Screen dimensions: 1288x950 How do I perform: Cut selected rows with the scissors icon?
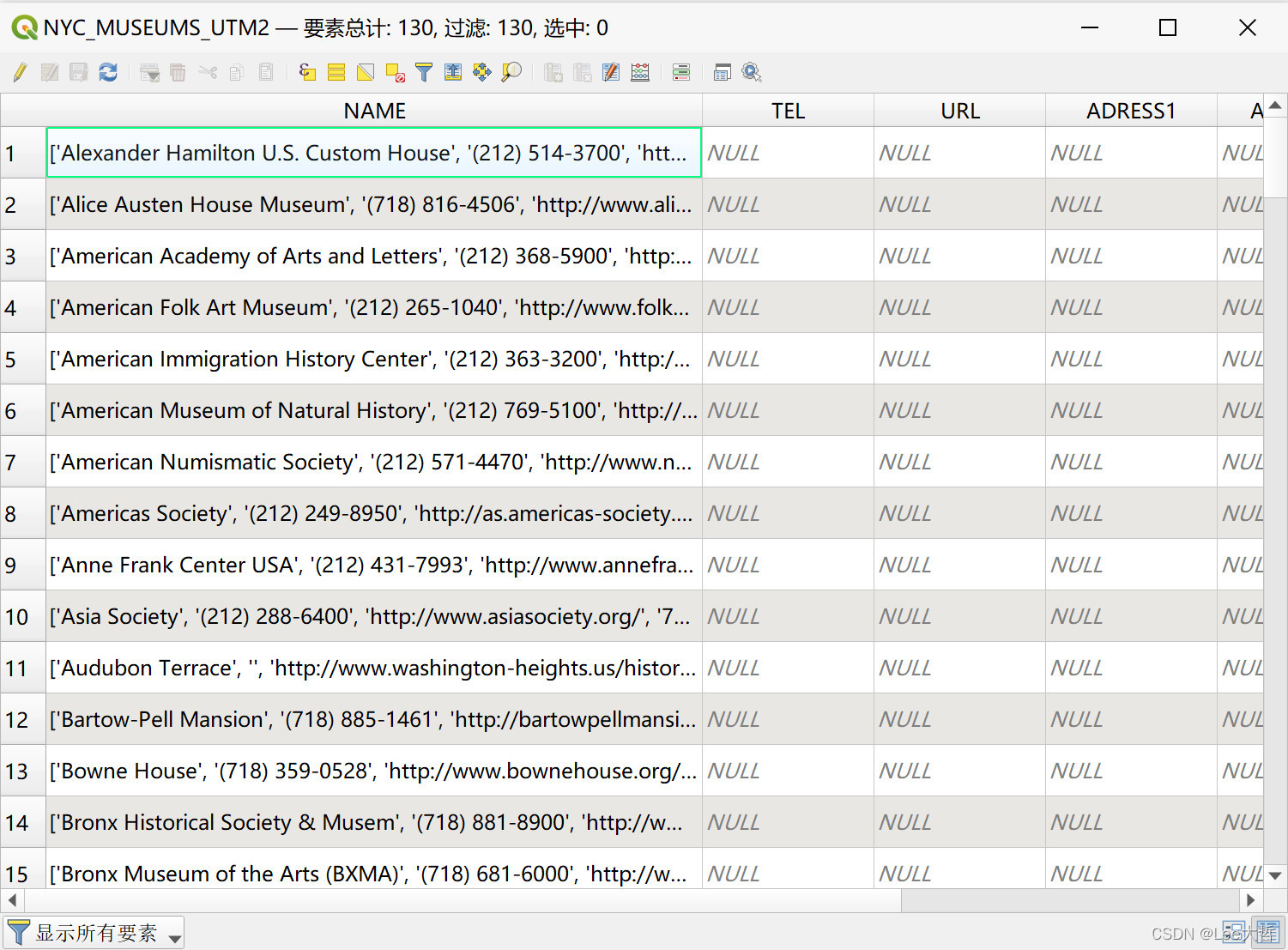[x=208, y=72]
